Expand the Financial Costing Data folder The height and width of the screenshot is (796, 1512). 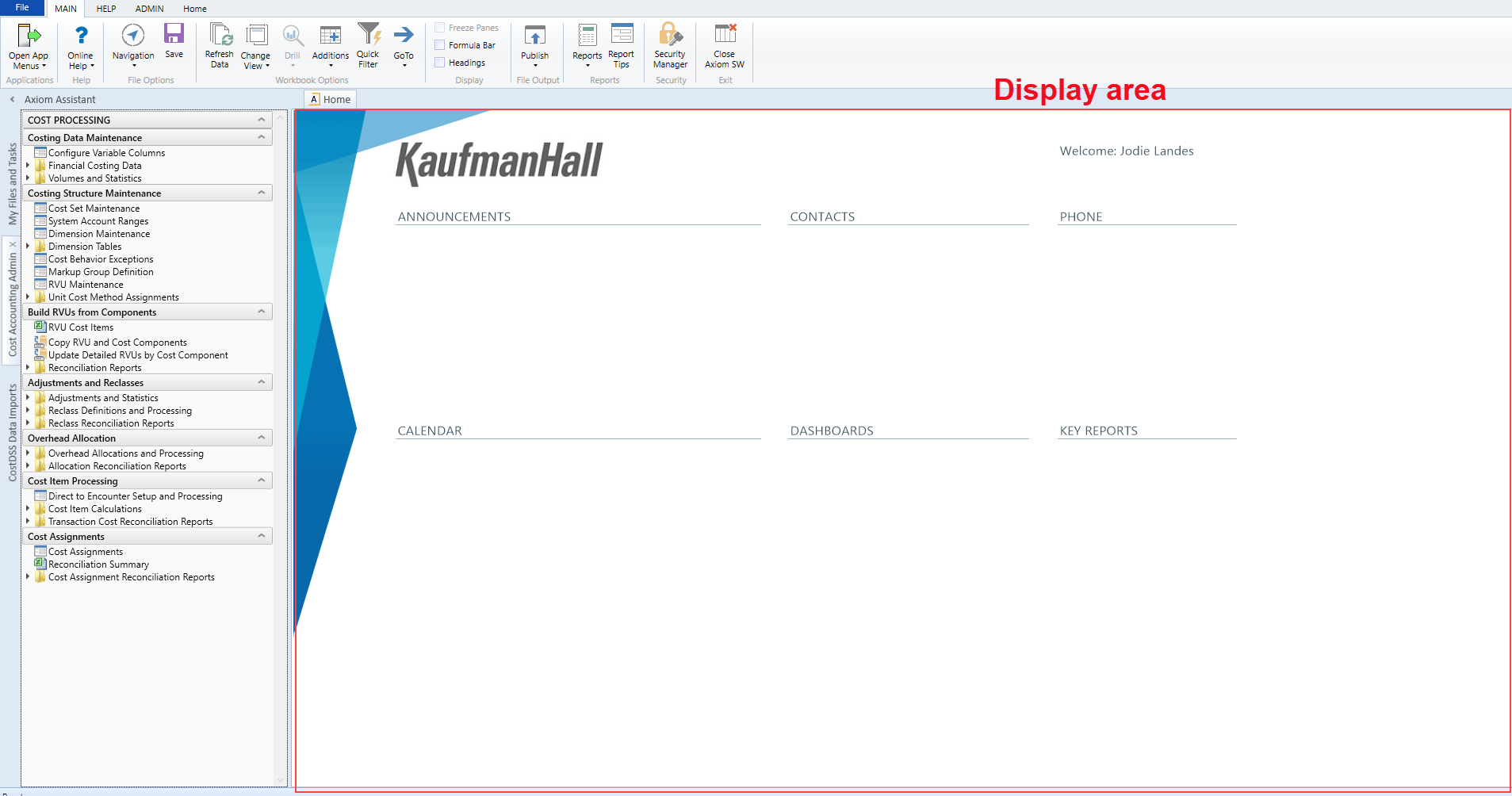click(28, 166)
